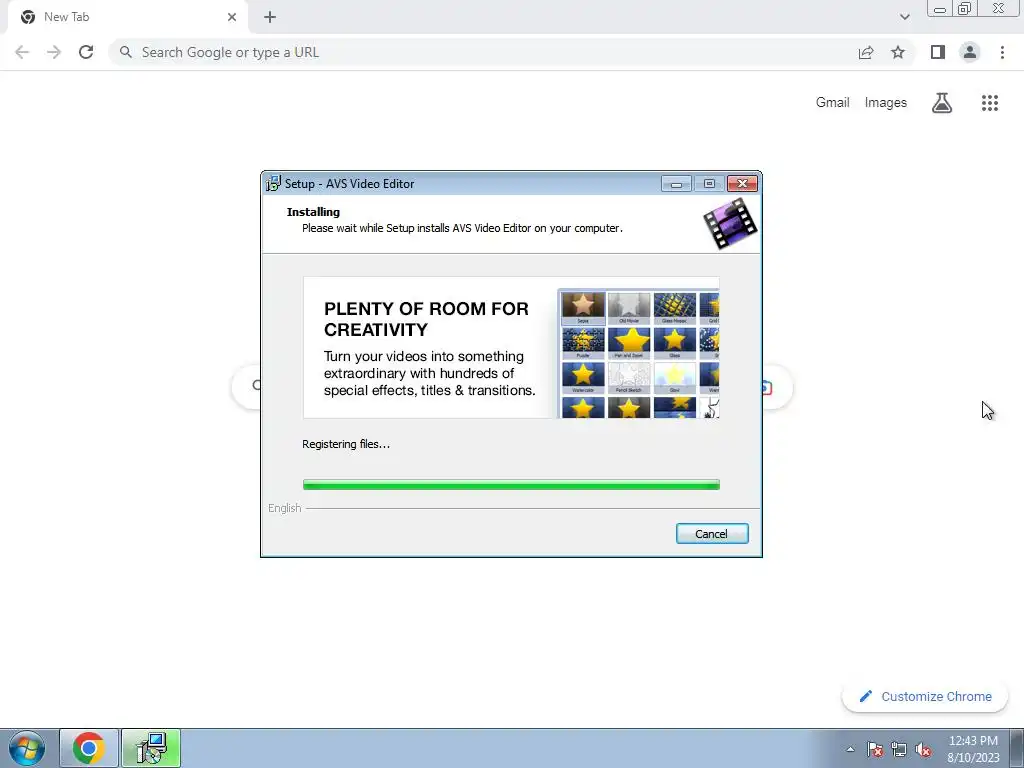Screen dimensions: 1024x768
Task: Open Search Labs flask icon
Action: click(x=942, y=103)
